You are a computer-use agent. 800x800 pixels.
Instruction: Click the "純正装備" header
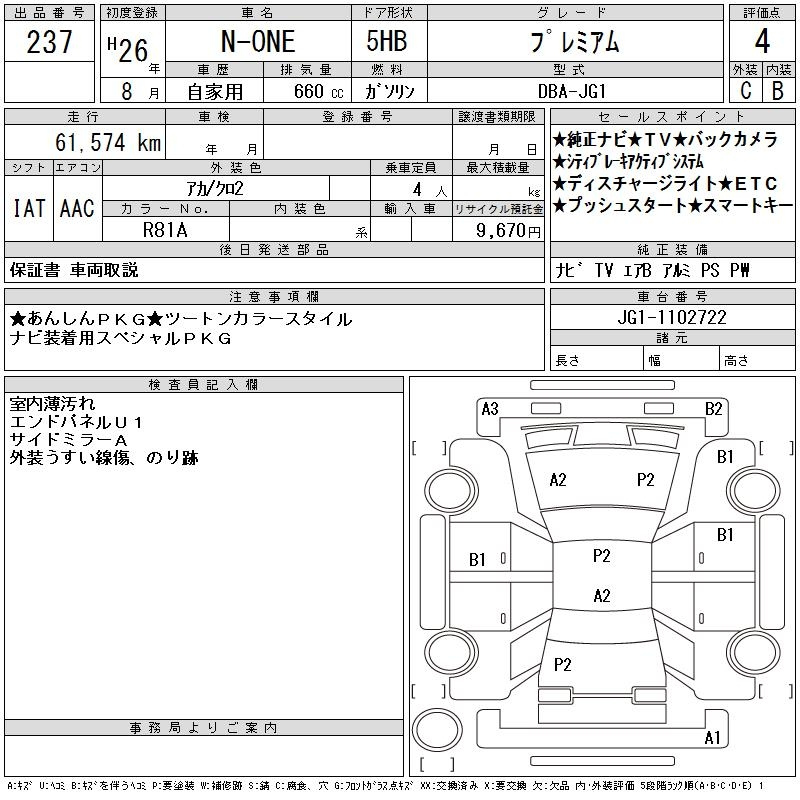click(672, 250)
